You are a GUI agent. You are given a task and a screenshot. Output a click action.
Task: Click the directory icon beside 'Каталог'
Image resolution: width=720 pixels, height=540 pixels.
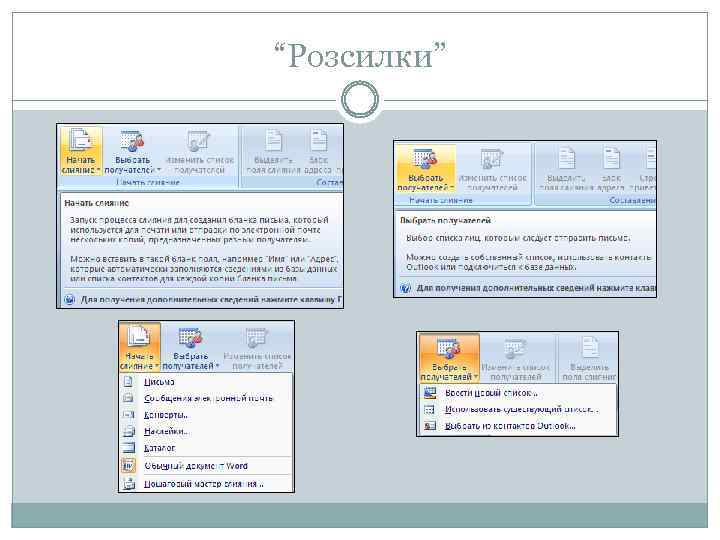click(129, 448)
